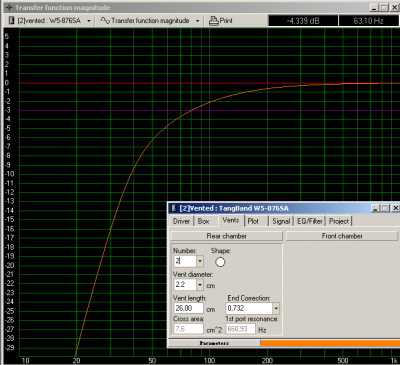
Task: Click the Transfer function window title icon
Action: click(x=9, y=7)
